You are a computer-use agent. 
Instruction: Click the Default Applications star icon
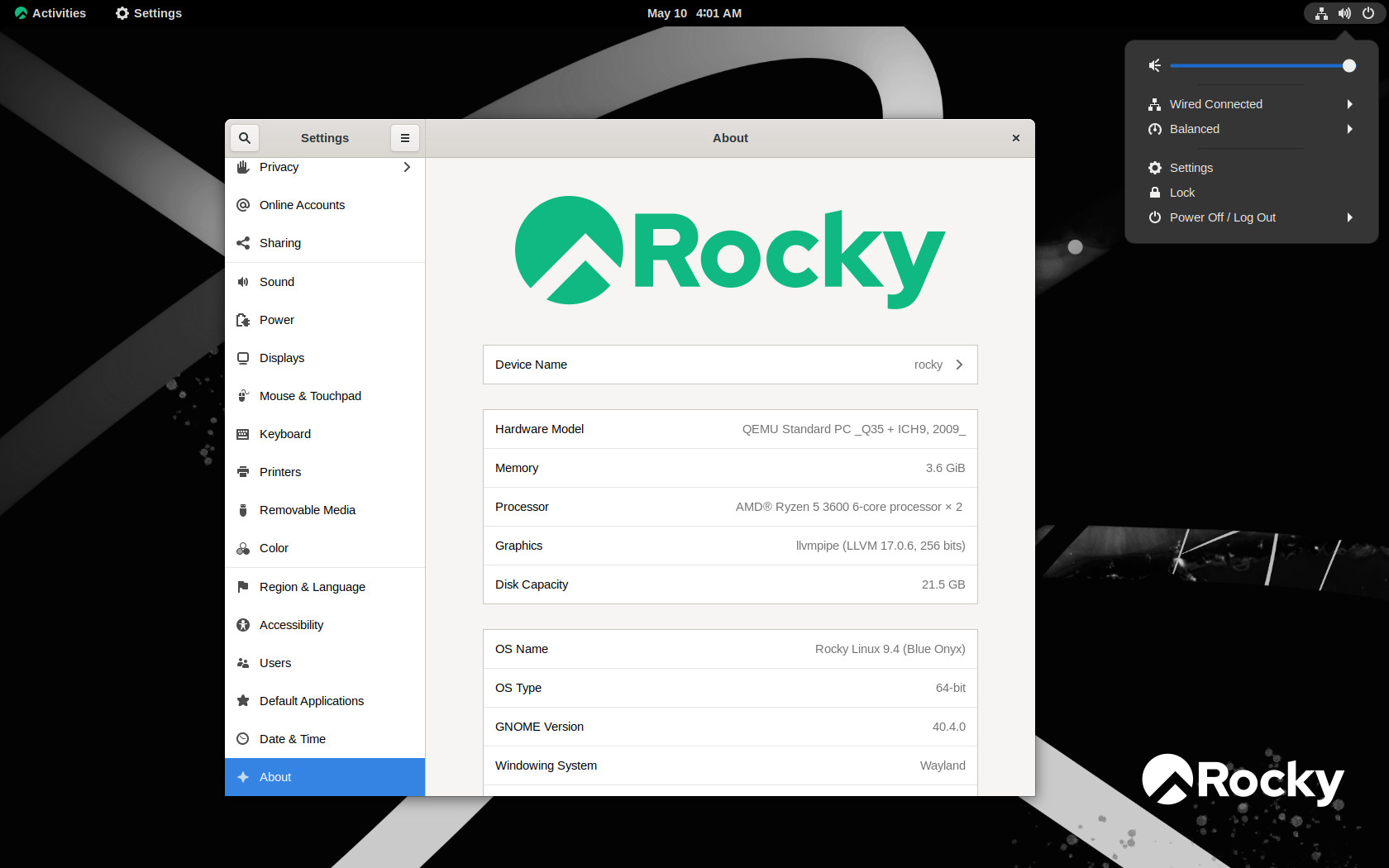pyautogui.click(x=243, y=701)
